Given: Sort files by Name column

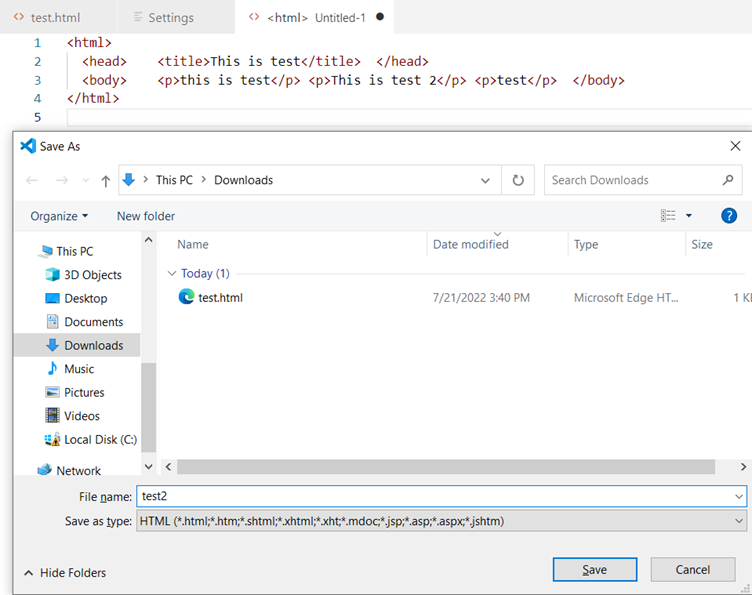Looking at the screenshot, I should (193, 245).
